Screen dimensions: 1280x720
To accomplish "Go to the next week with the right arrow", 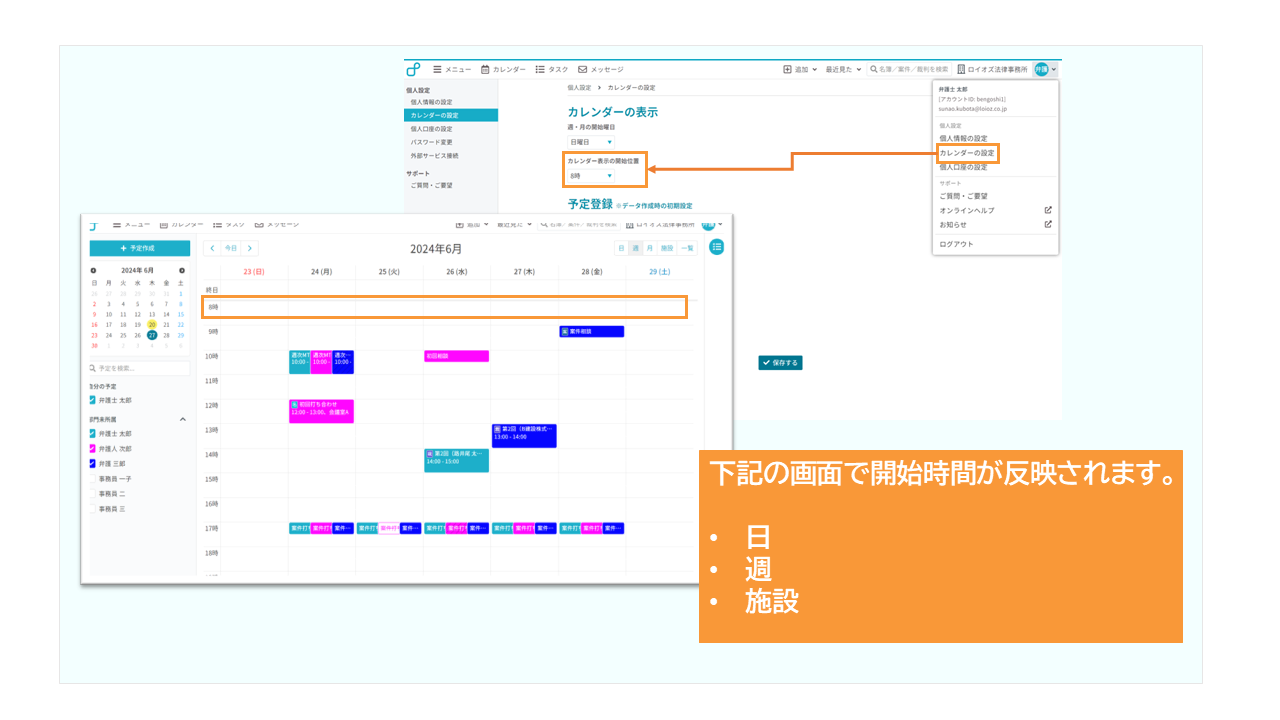I will (x=250, y=248).
